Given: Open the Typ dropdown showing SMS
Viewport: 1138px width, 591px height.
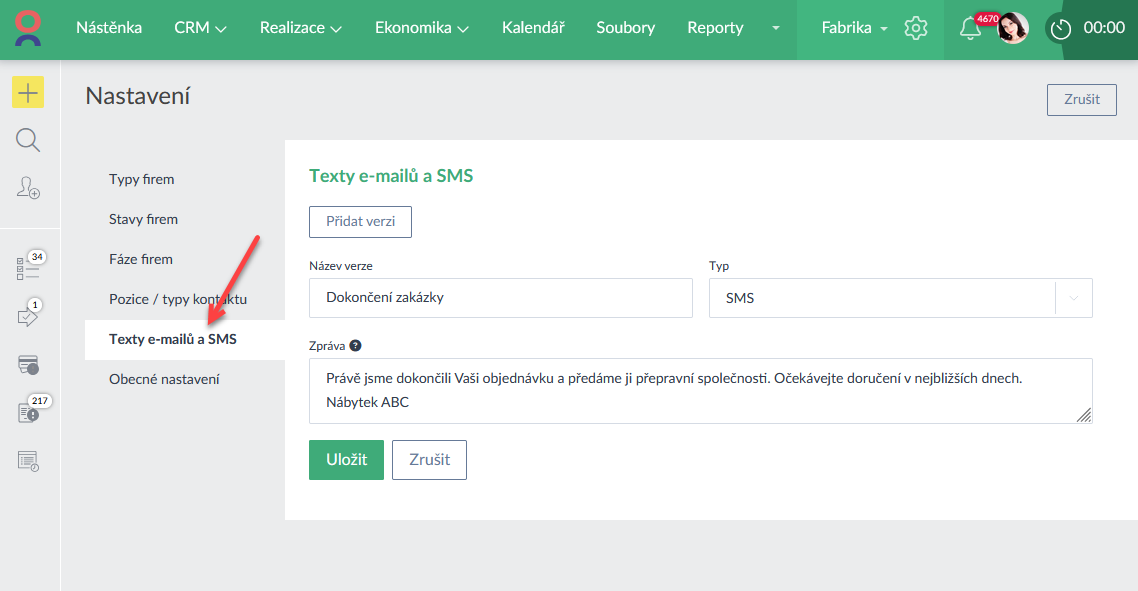Looking at the screenshot, I should point(900,298).
